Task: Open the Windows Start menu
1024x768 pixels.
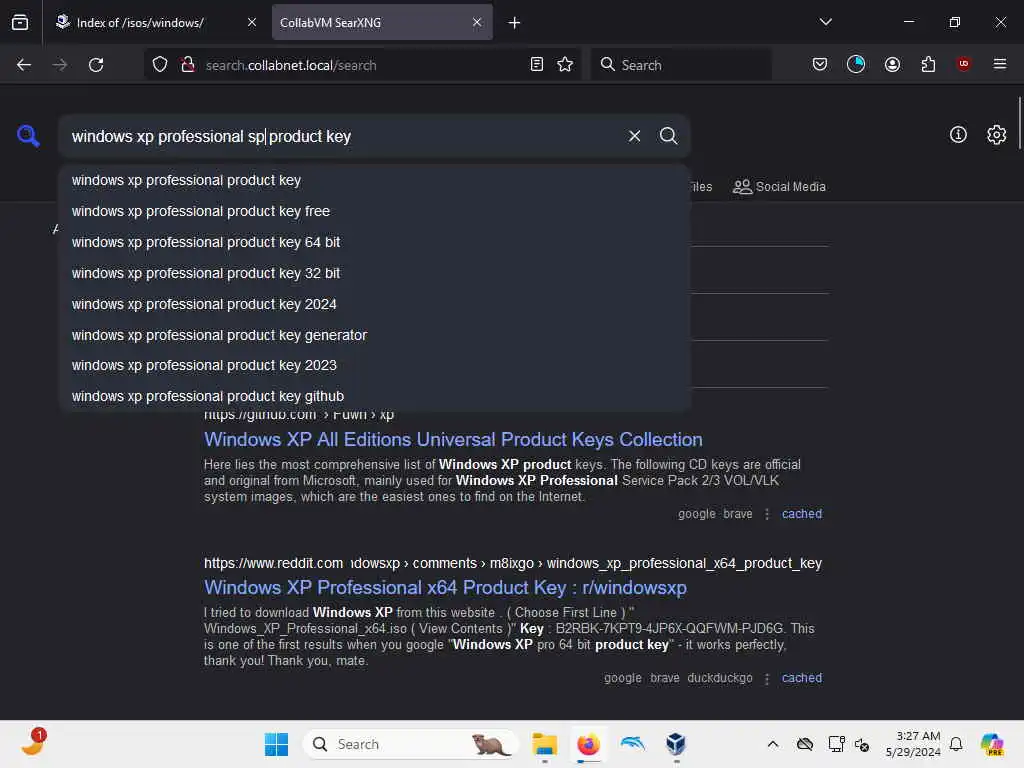Action: [276, 744]
